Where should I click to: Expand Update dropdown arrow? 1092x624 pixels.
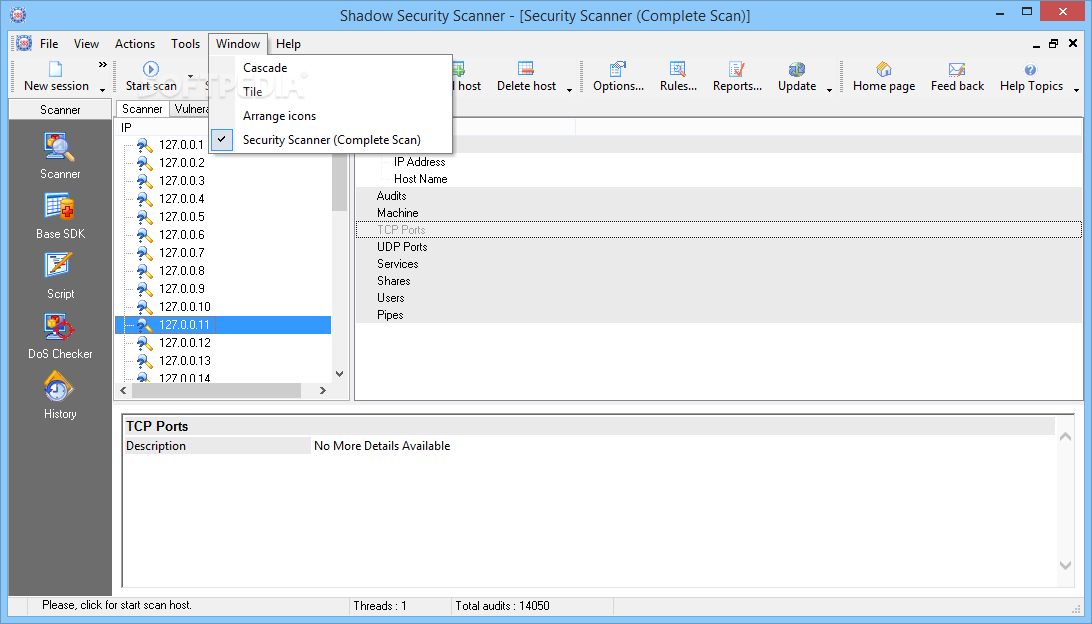click(x=829, y=89)
